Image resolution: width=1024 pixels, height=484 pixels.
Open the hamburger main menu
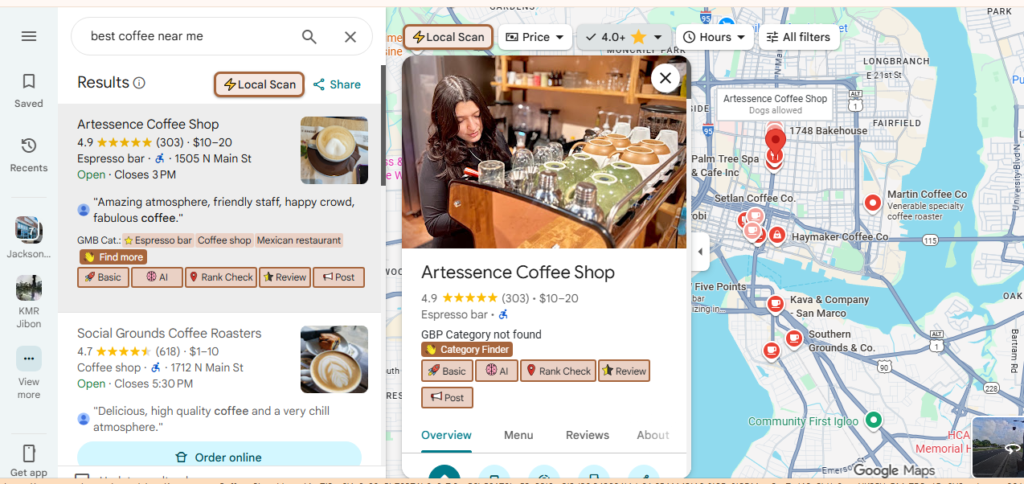click(x=29, y=36)
